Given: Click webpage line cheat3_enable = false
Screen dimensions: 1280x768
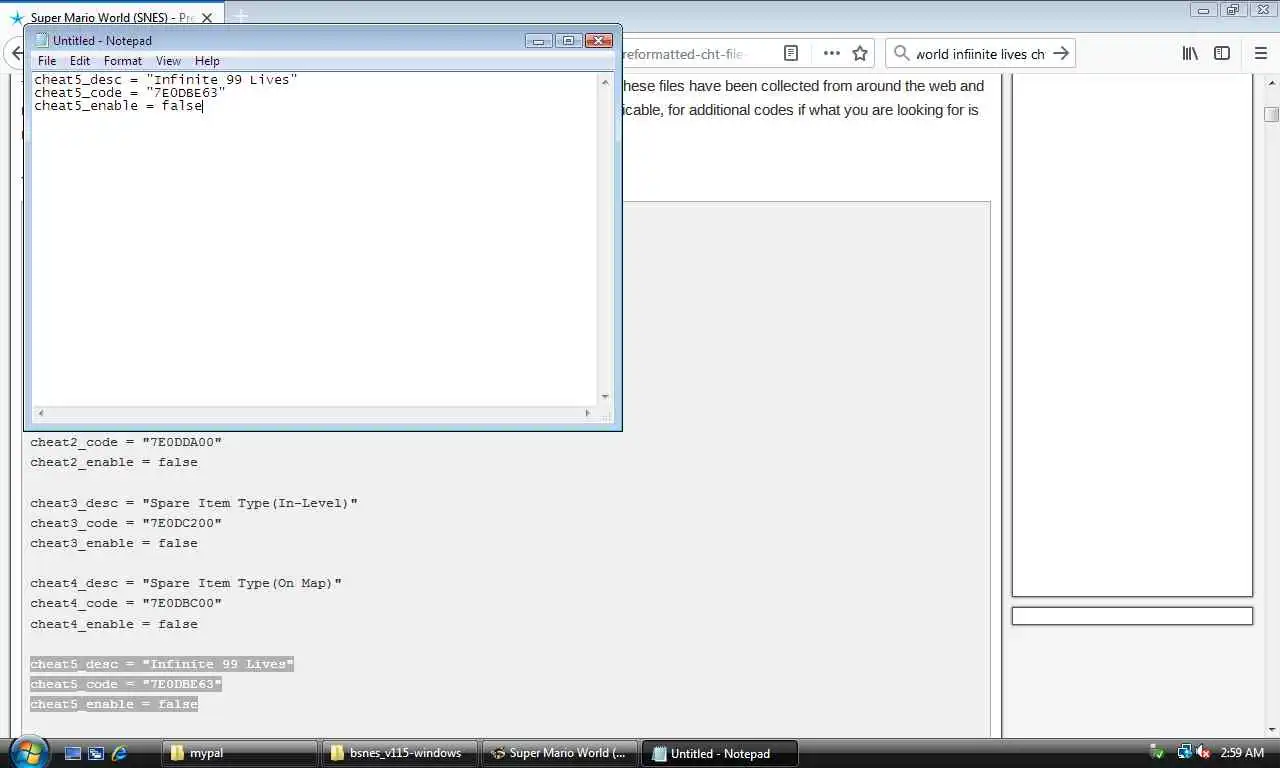Looking at the screenshot, I should (114, 543).
